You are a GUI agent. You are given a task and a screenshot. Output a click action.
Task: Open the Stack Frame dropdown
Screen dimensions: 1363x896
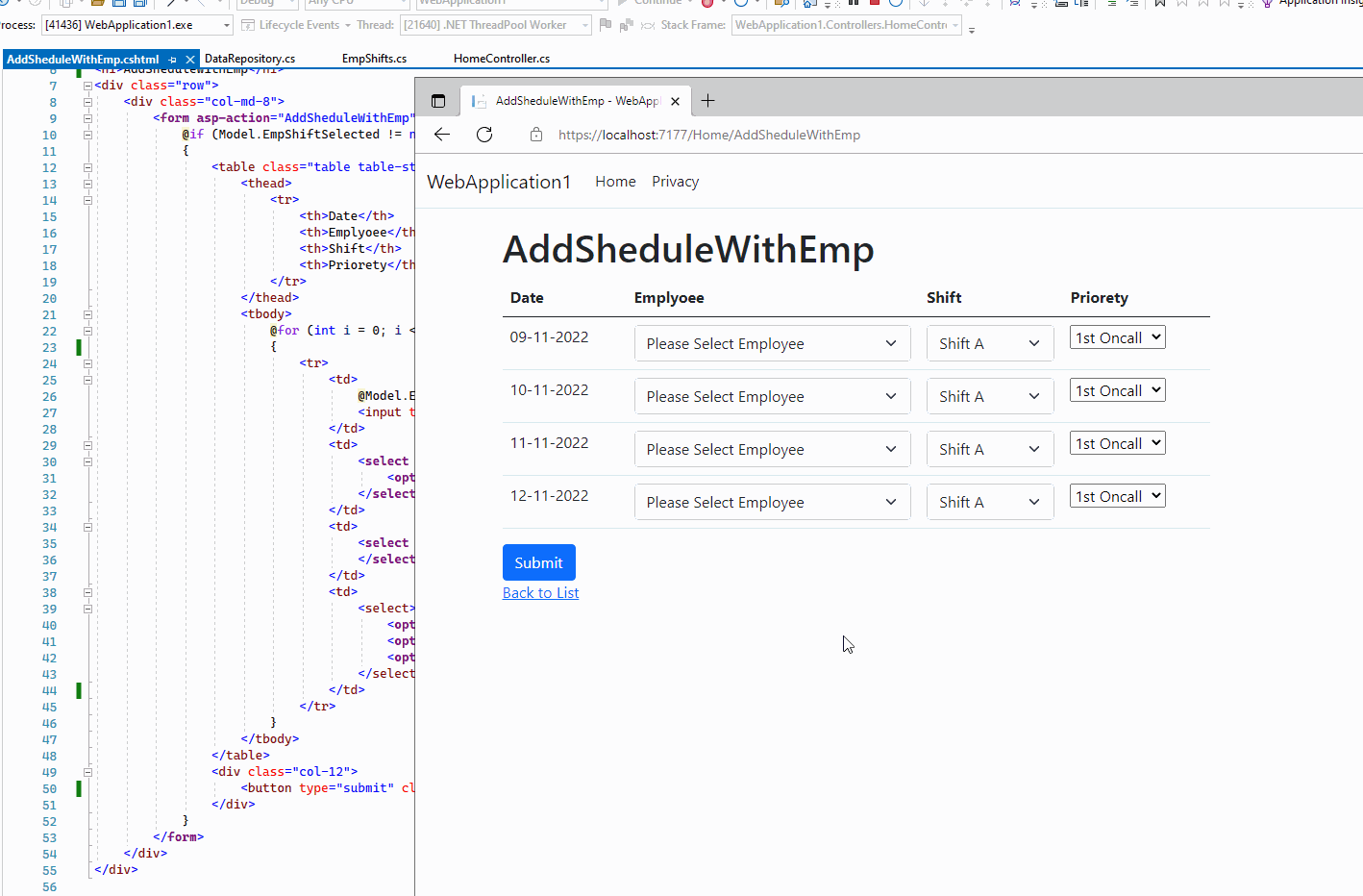[x=847, y=25]
